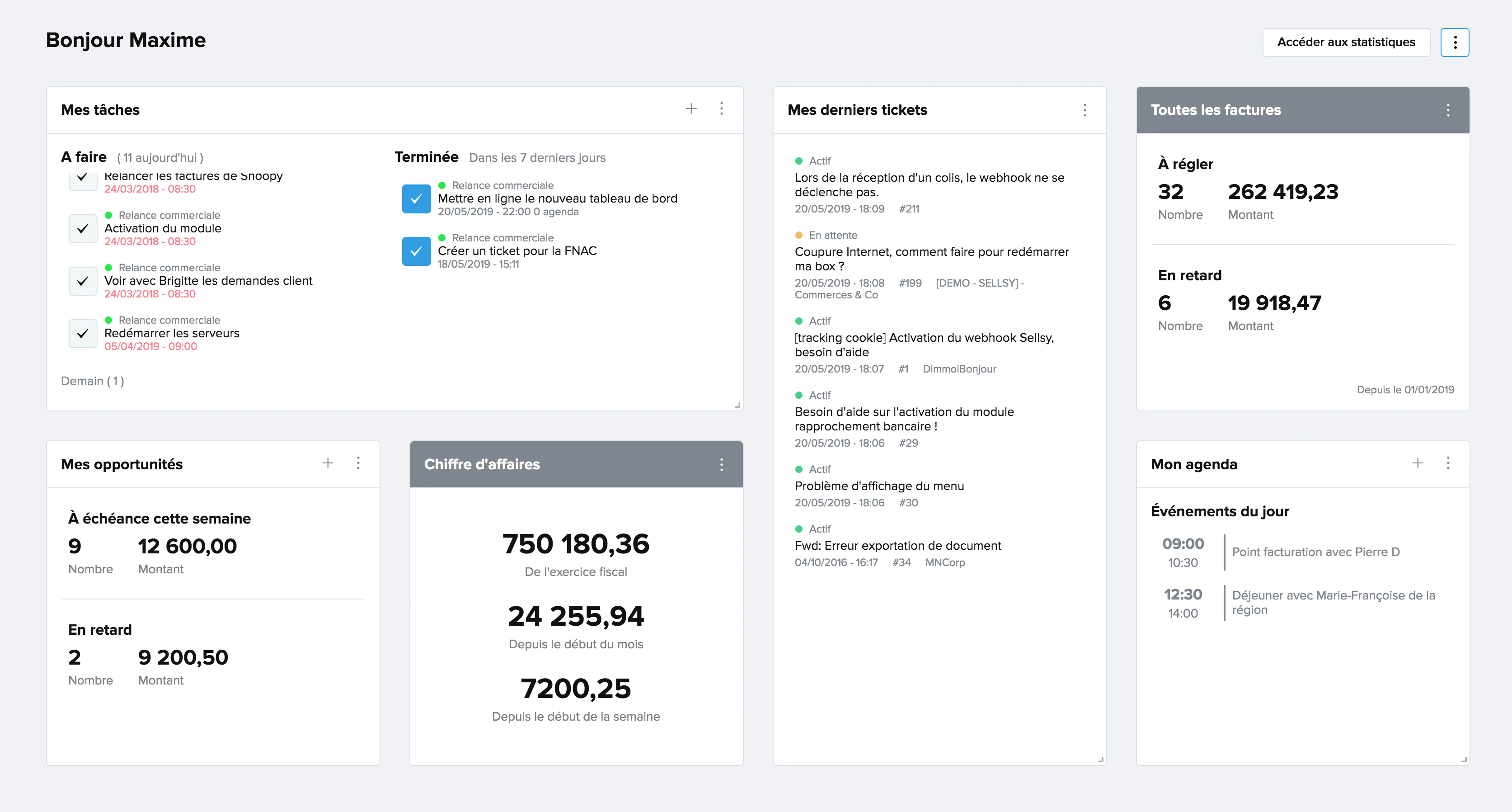
Task: Click resize handle of Mes tâches widget
Action: [x=737, y=405]
